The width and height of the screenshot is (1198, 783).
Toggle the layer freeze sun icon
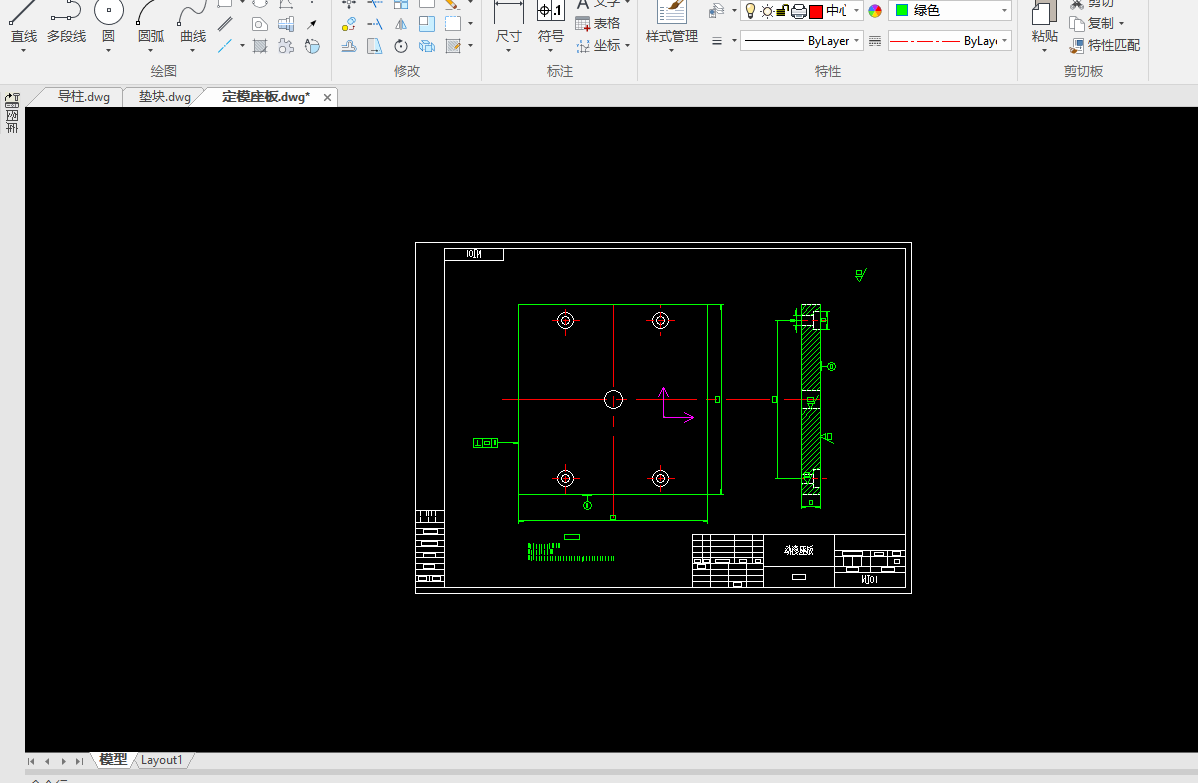click(x=767, y=11)
